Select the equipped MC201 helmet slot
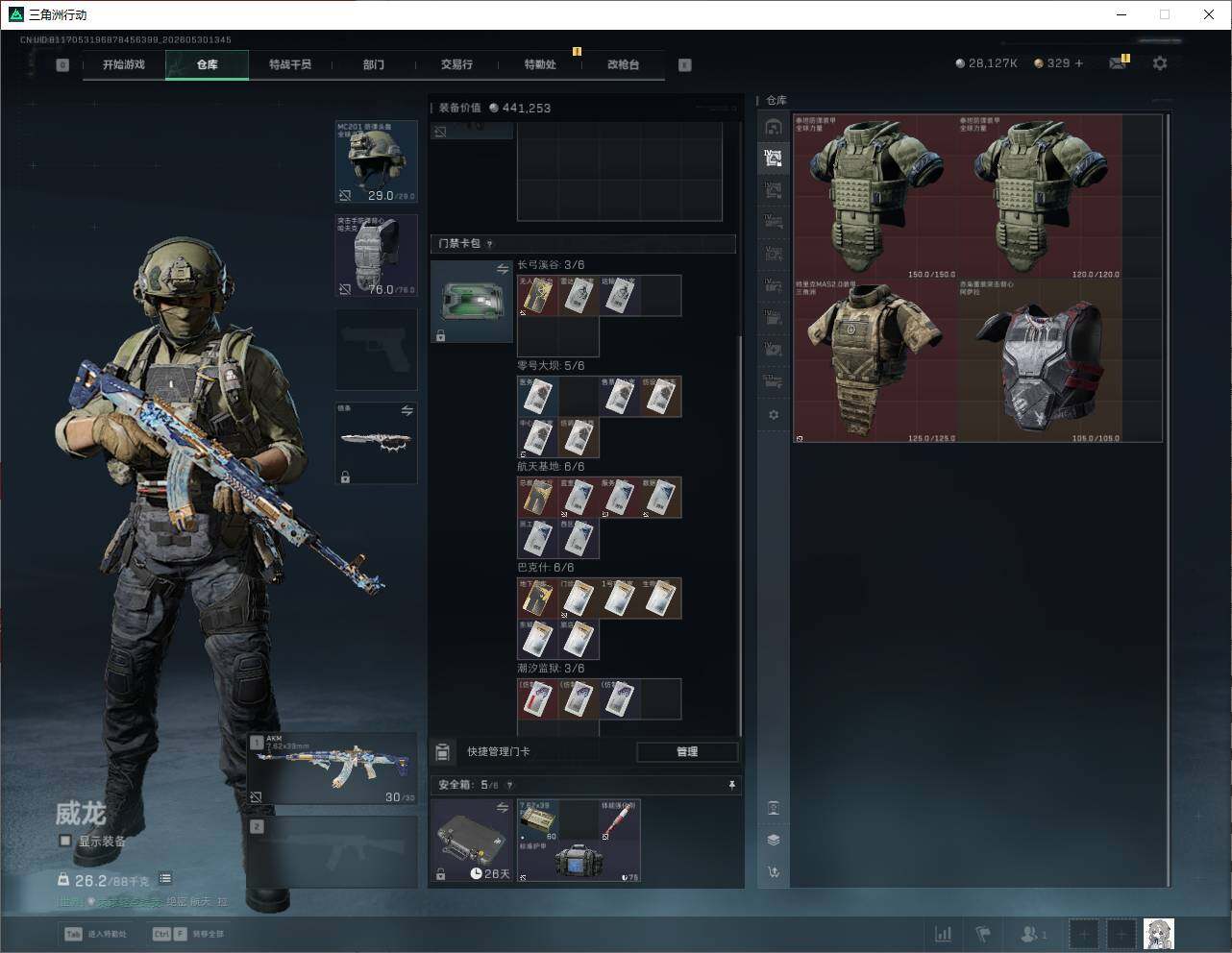1232x953 pixels. (x=376, y=161)
